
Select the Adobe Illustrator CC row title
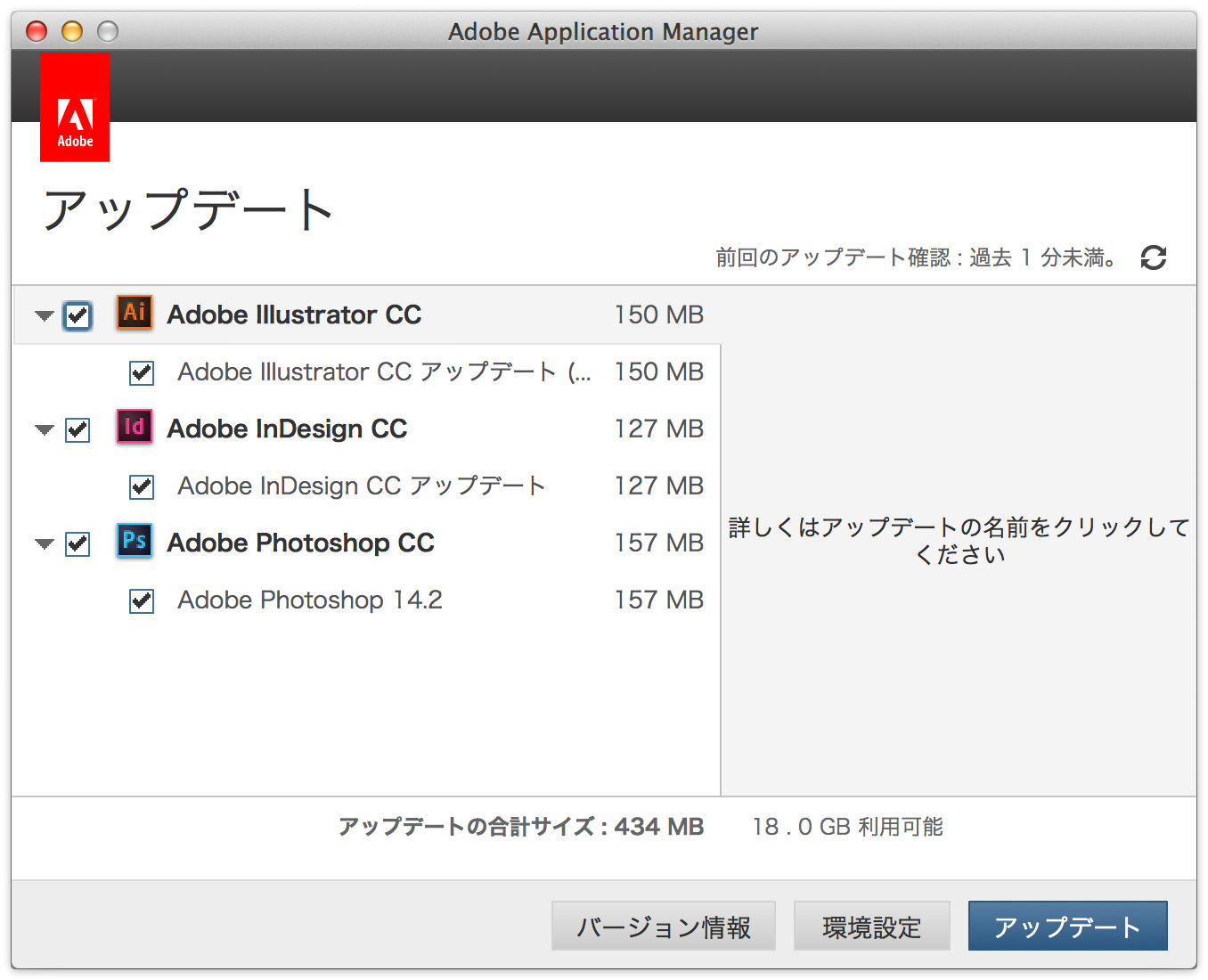(294, 314)
